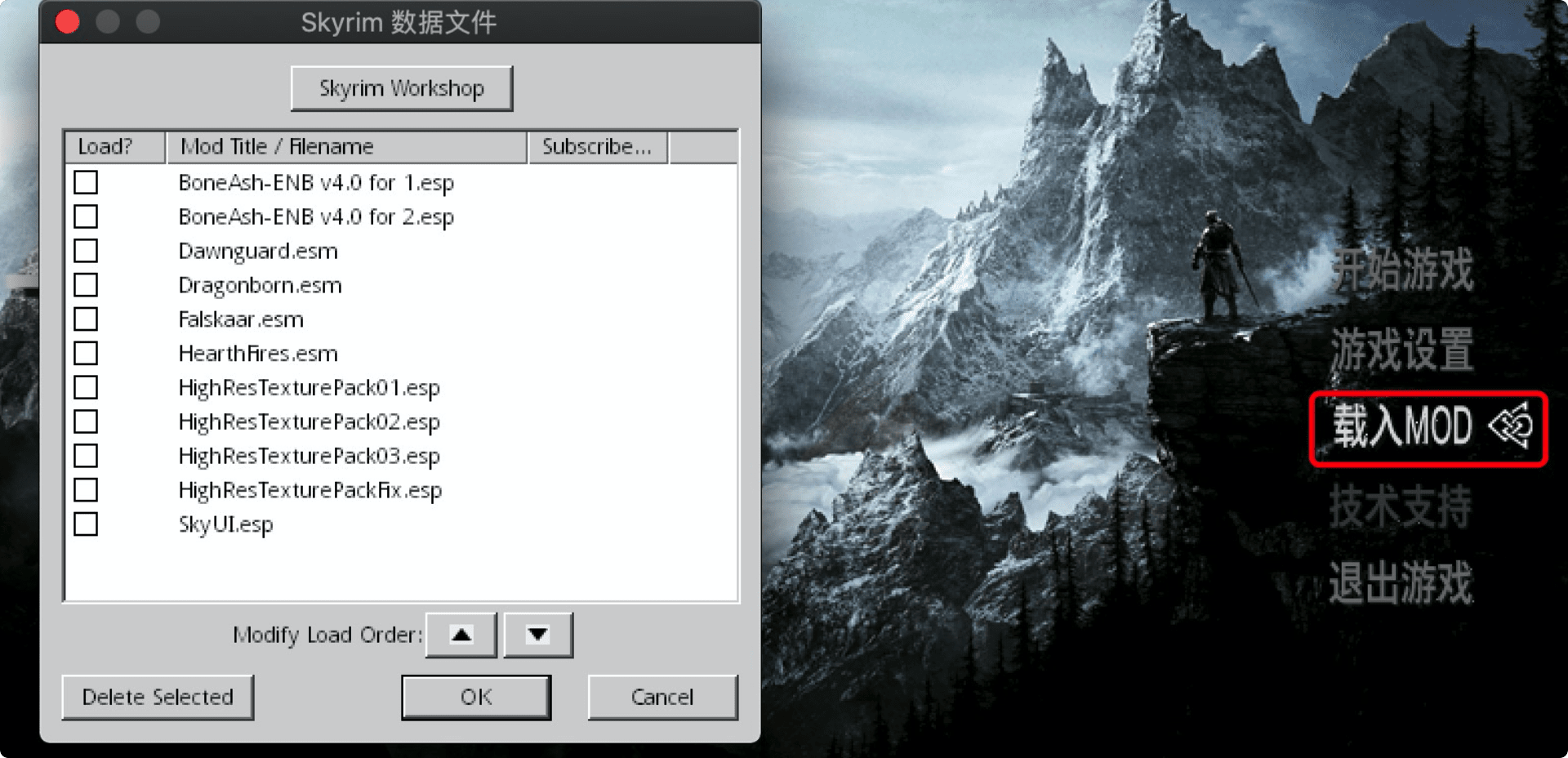Click Delete Selected button

pos(158,697)
